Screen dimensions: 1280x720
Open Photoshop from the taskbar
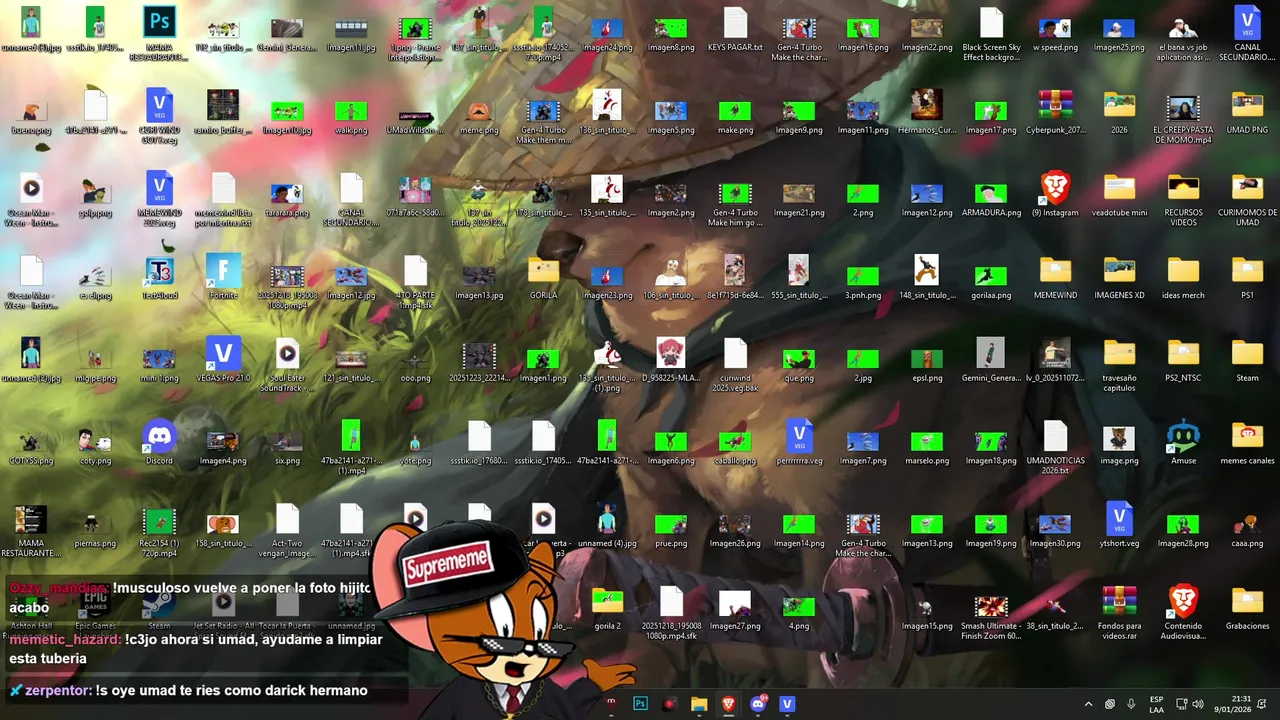(x=640, y=704)
